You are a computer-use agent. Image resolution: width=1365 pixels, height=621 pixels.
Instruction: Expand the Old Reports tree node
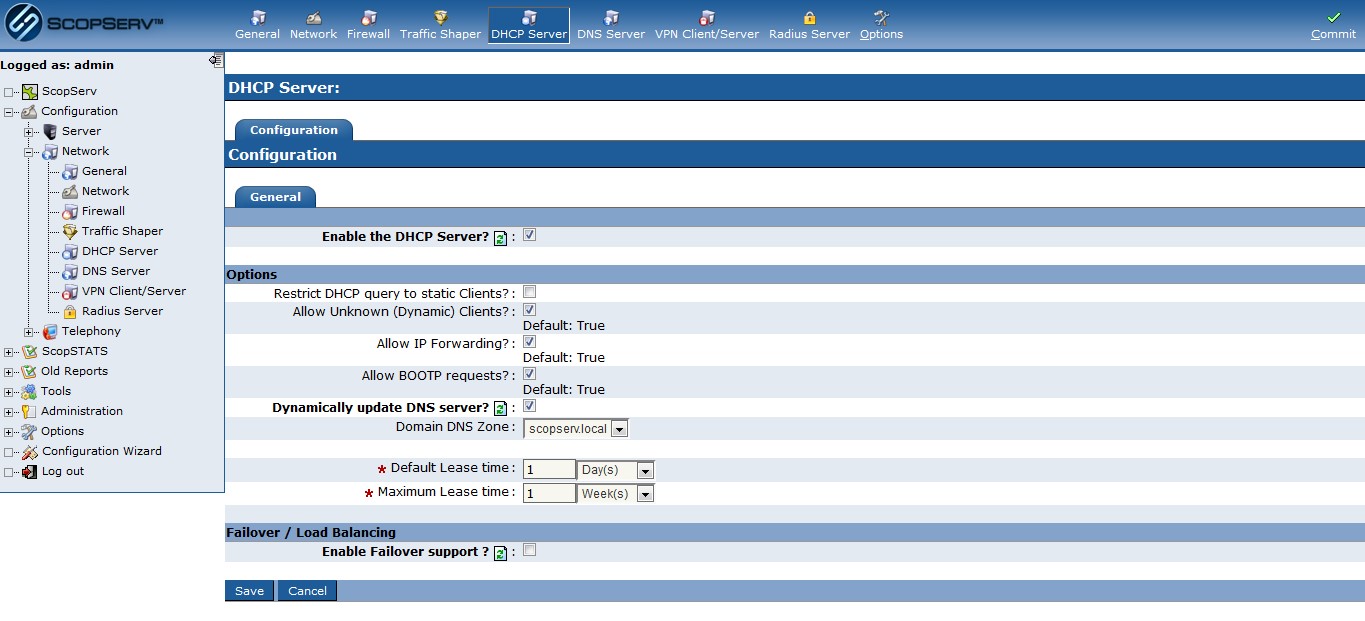[9, 372]
